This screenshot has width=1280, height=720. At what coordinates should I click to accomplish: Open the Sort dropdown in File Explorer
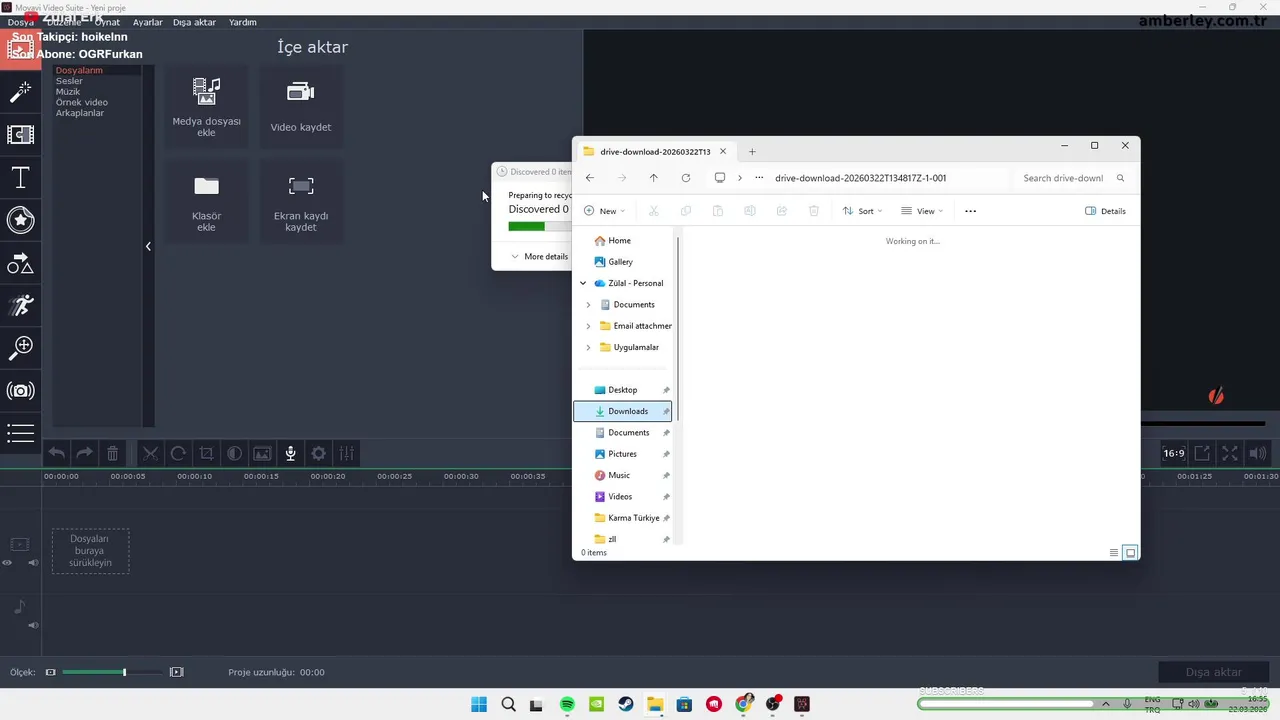pyautogui.click(x=862, y=211)
